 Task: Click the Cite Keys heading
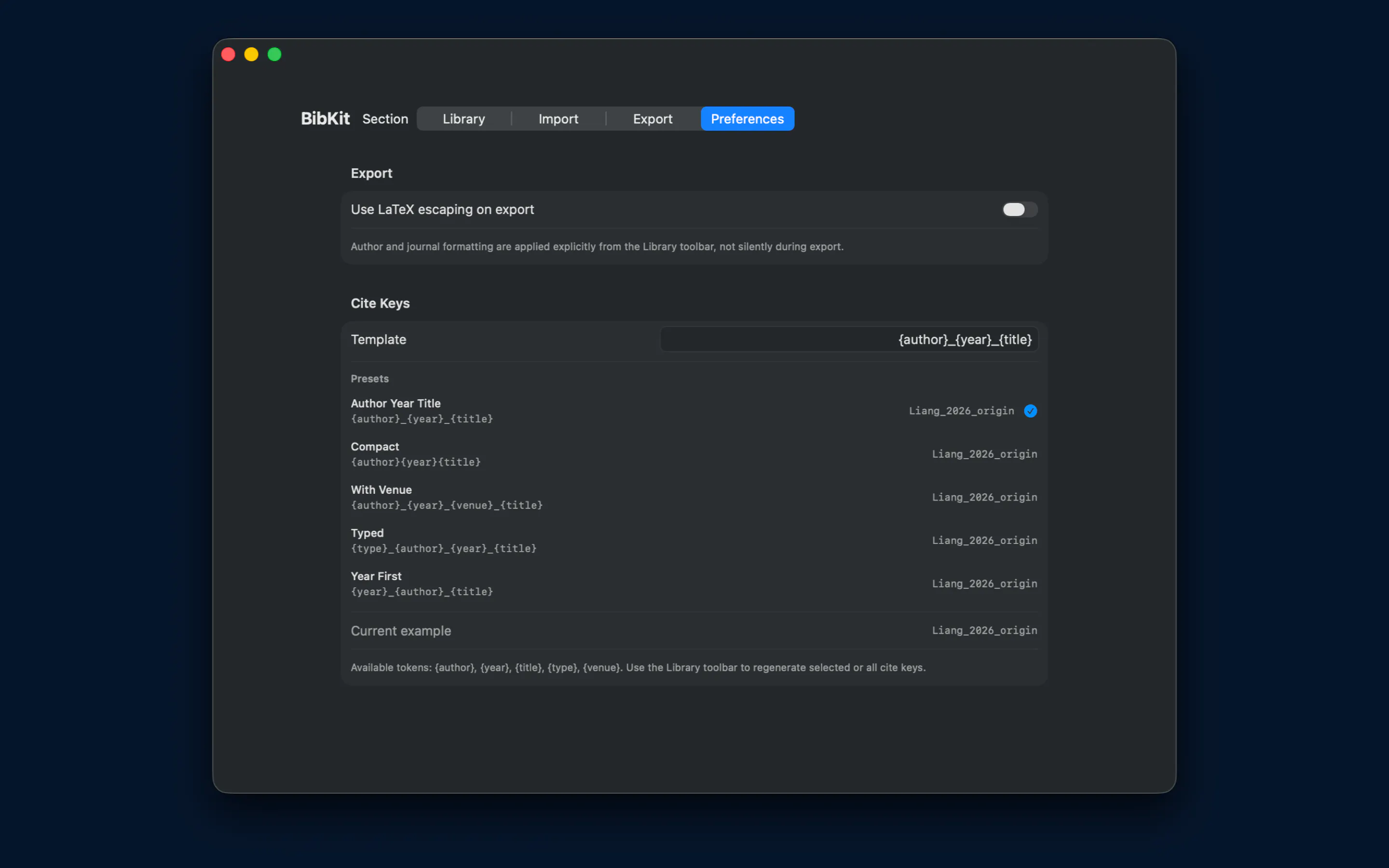tap(380, 303)
